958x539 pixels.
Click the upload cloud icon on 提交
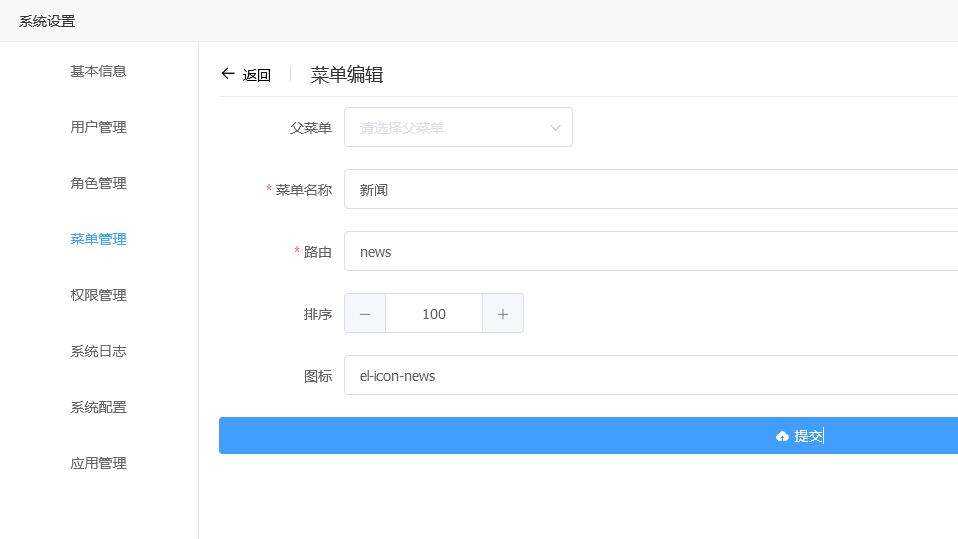point(782,436)
